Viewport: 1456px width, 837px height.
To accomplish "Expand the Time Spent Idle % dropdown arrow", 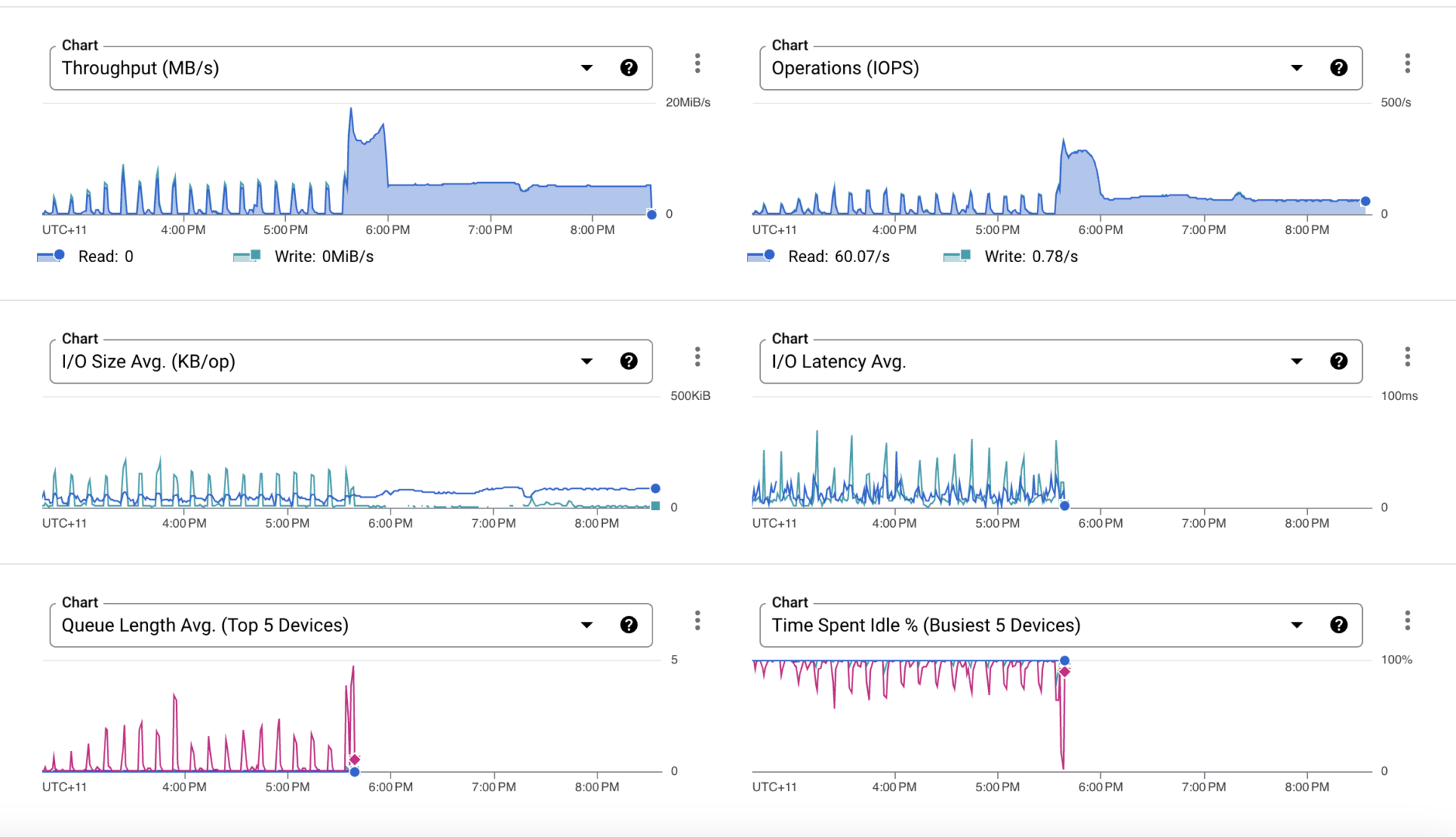I will click(x=1296, y=625).
